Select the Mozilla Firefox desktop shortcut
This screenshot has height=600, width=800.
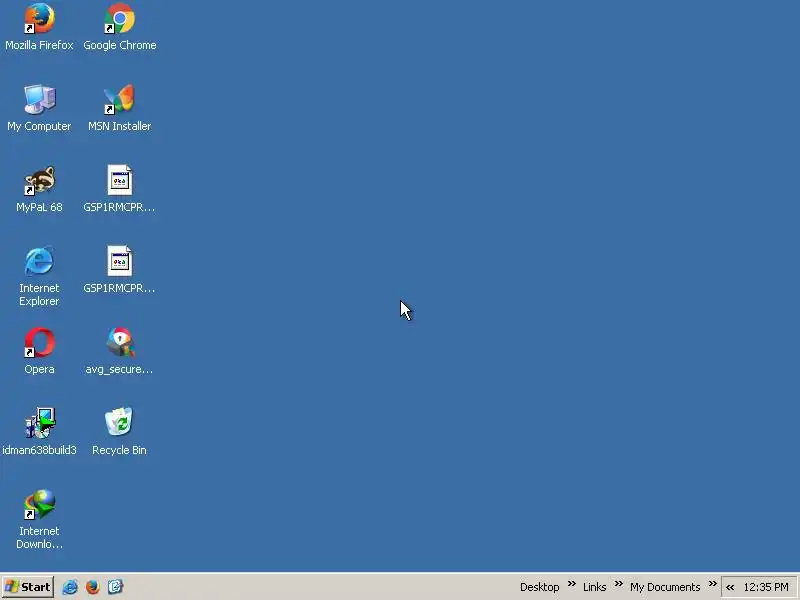click(x=39, y=27)
